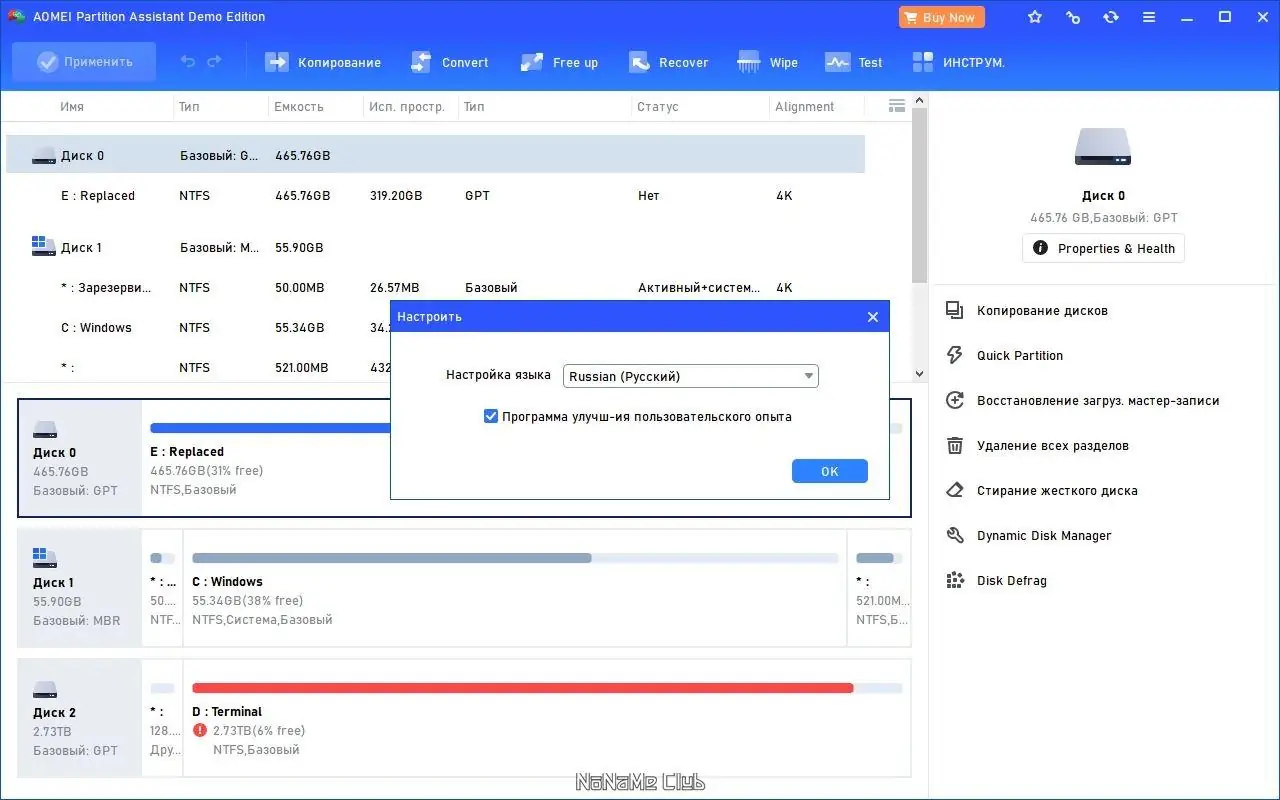This screenshot has height=800, width=1280.
Task: Click the Имя column header
Action: [72, 107]
